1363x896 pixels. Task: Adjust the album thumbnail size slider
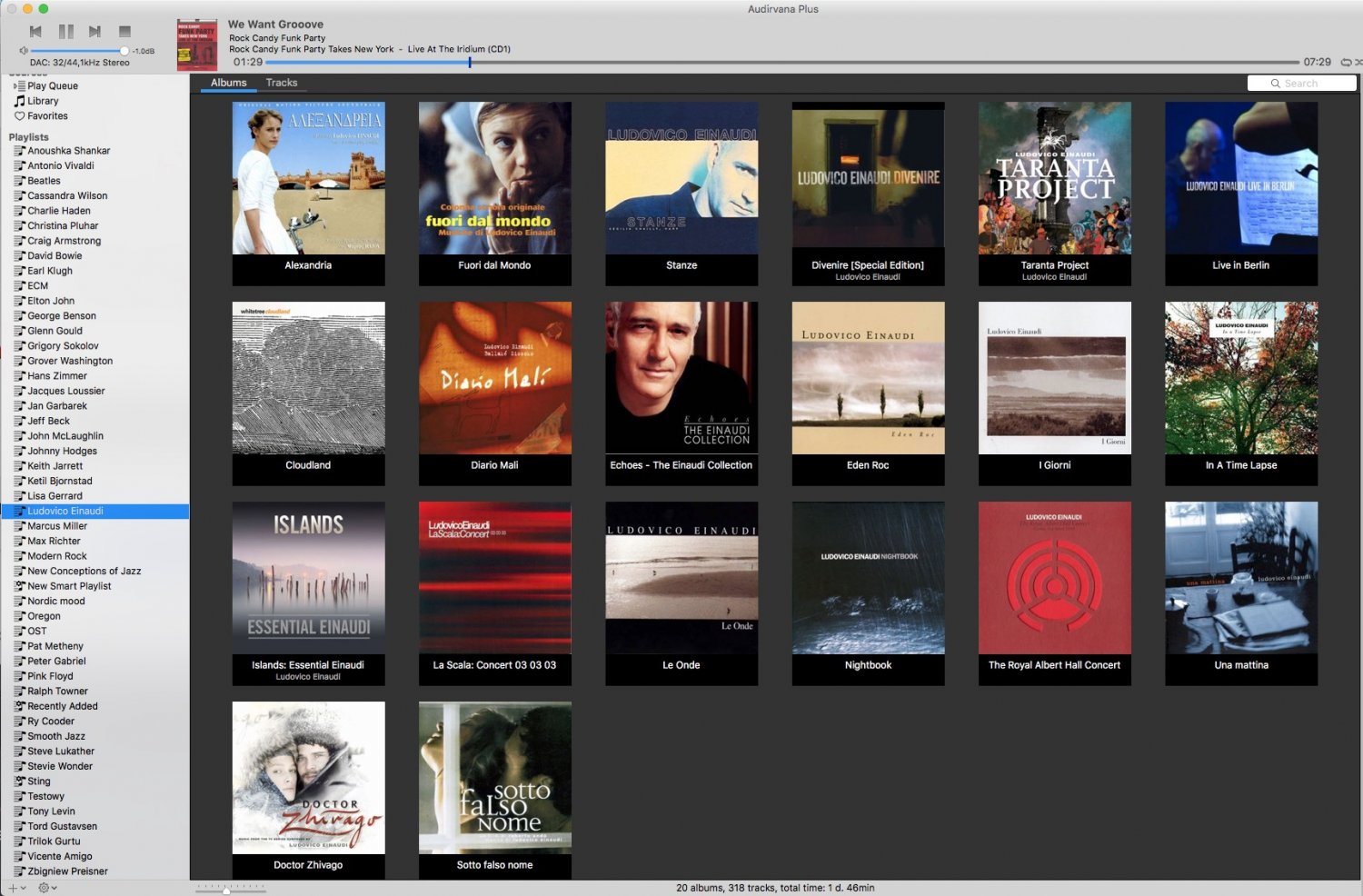tap(226, 891)
